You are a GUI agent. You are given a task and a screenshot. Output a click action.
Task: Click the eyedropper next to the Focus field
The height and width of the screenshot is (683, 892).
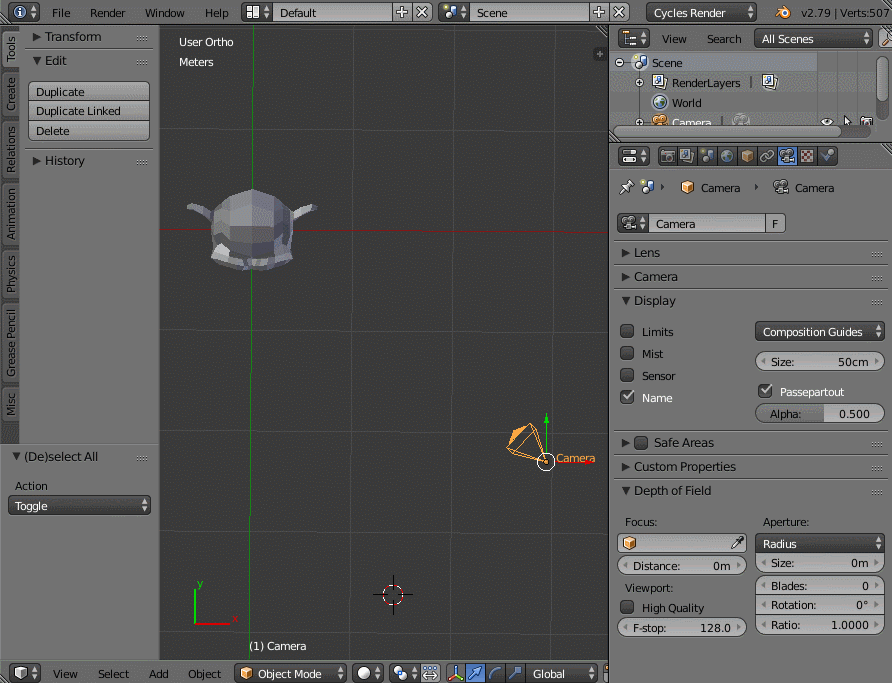click(x=737, y=543)
